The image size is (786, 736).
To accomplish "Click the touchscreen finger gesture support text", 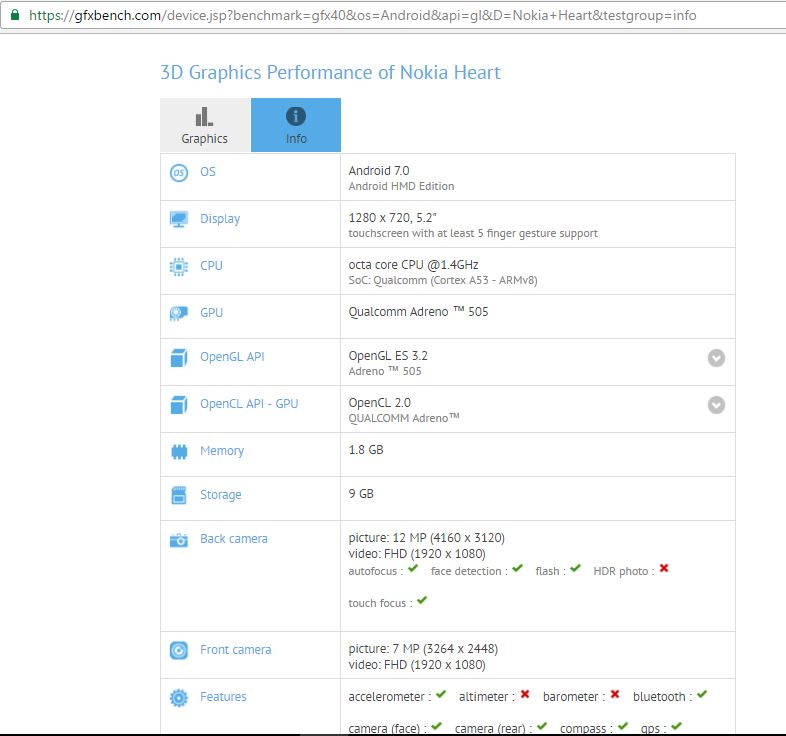I will (473, 234).
